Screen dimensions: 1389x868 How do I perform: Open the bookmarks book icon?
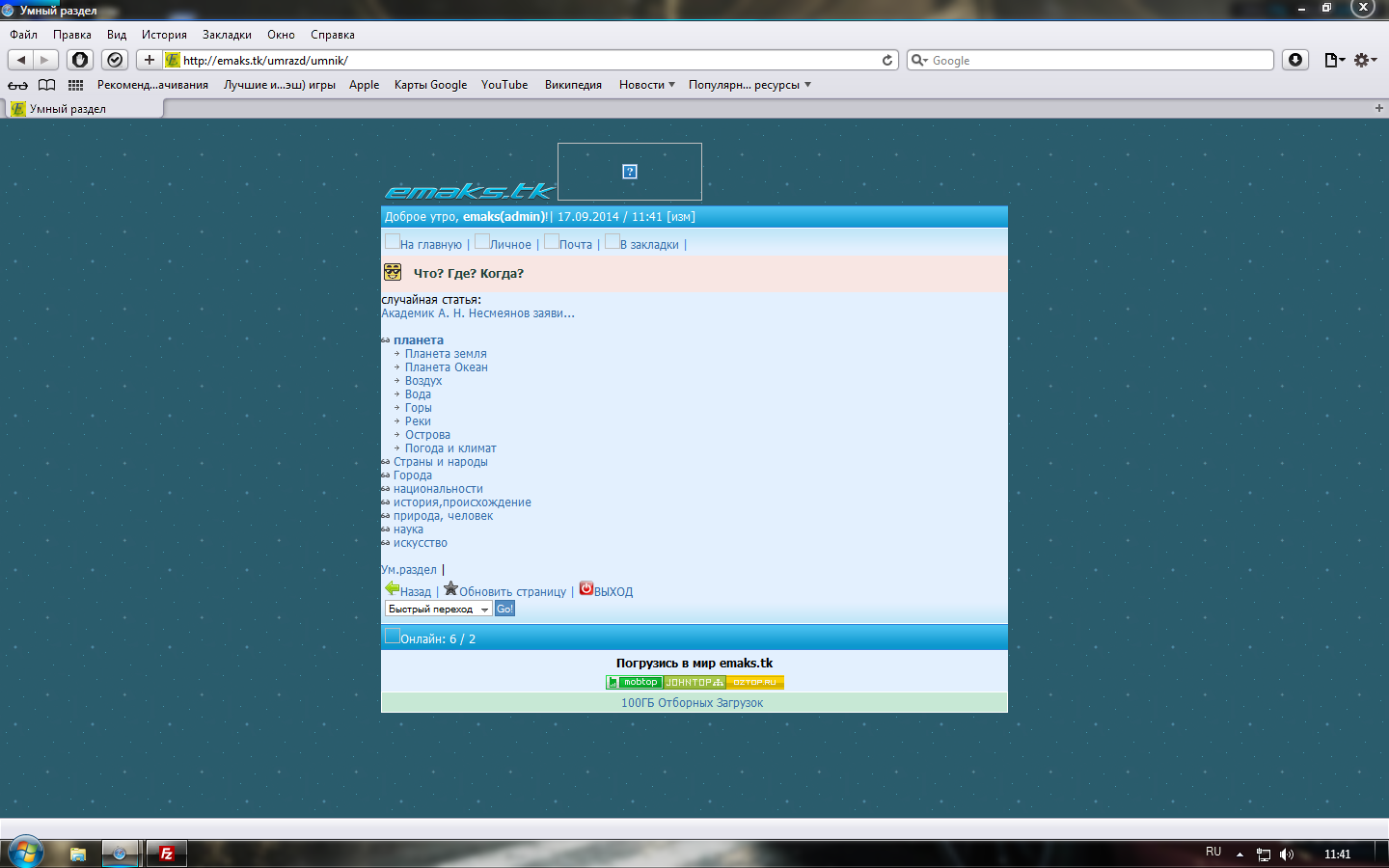click(x=46, y=85)
